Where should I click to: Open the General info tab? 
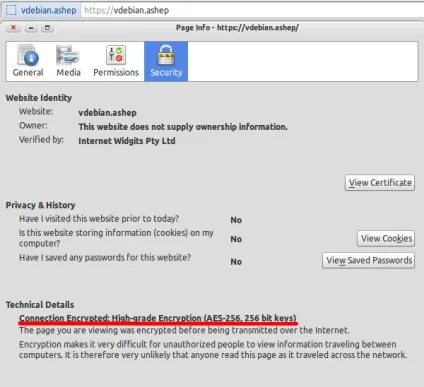pyautogui.click(x=28, y=61)
